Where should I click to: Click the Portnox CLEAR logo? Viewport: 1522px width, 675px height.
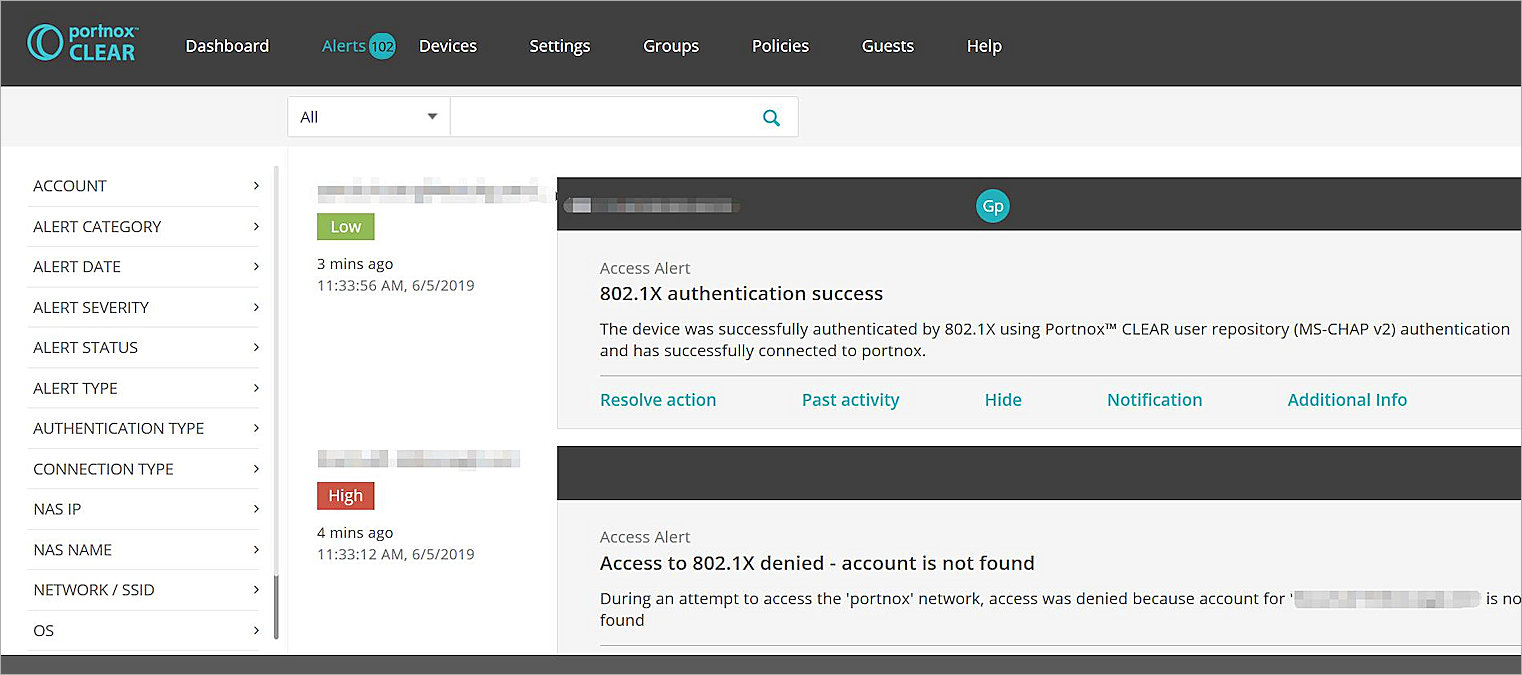[83, 43]
